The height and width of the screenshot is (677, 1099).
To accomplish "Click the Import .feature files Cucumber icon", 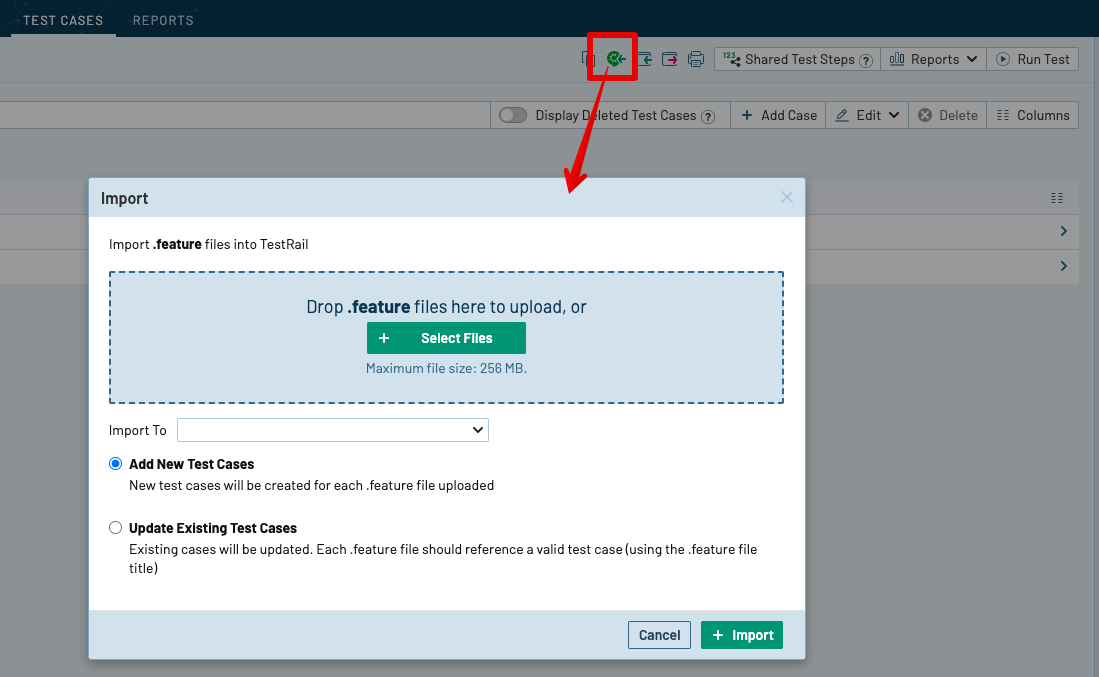I will tap(615, 59).
